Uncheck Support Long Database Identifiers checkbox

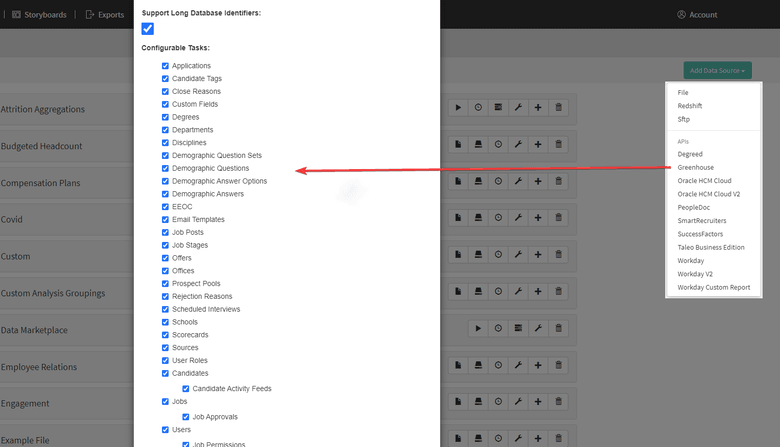148,29
